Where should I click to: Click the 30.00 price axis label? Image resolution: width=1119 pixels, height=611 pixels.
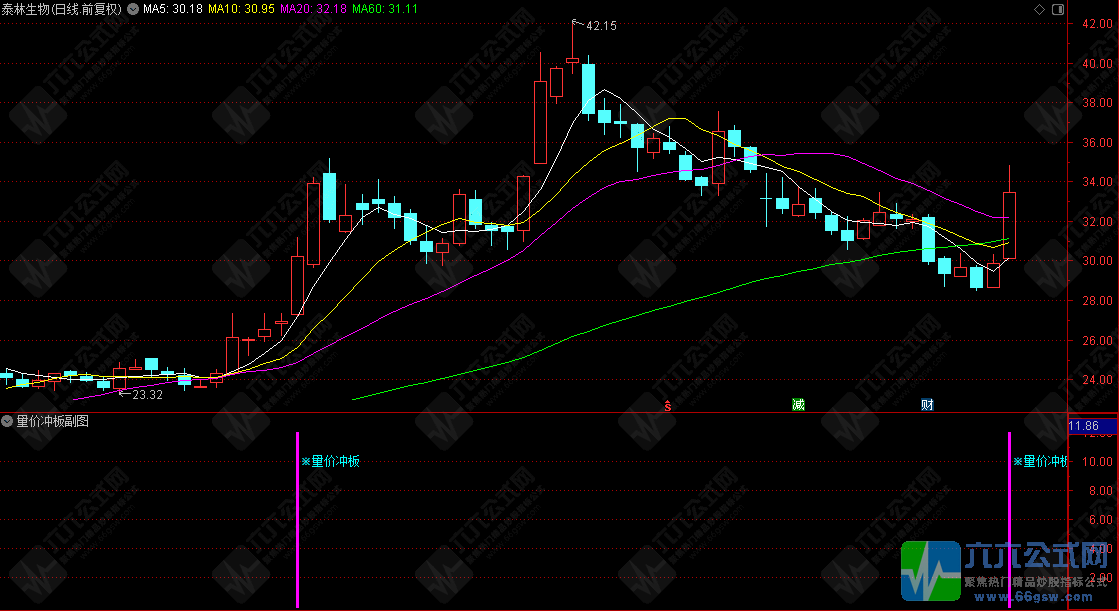coord(1097,261)
